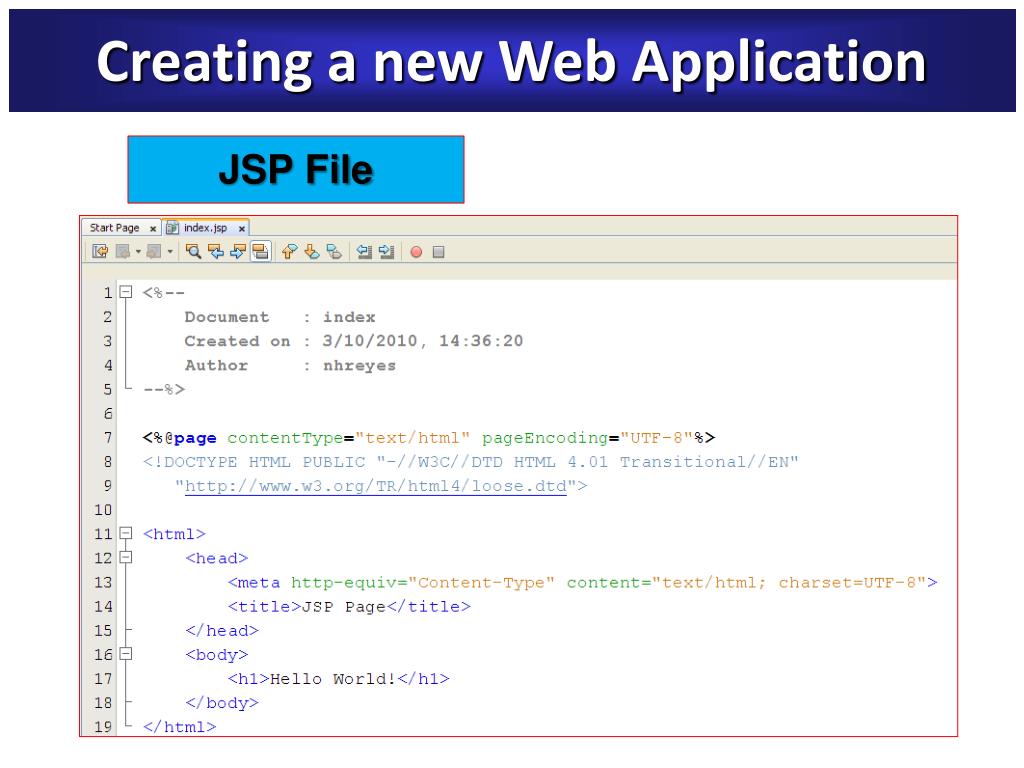Go to previous bookmark
The width and height of the screenshot is (1024, 768).
pyautogui.click(x=290, y=252)
